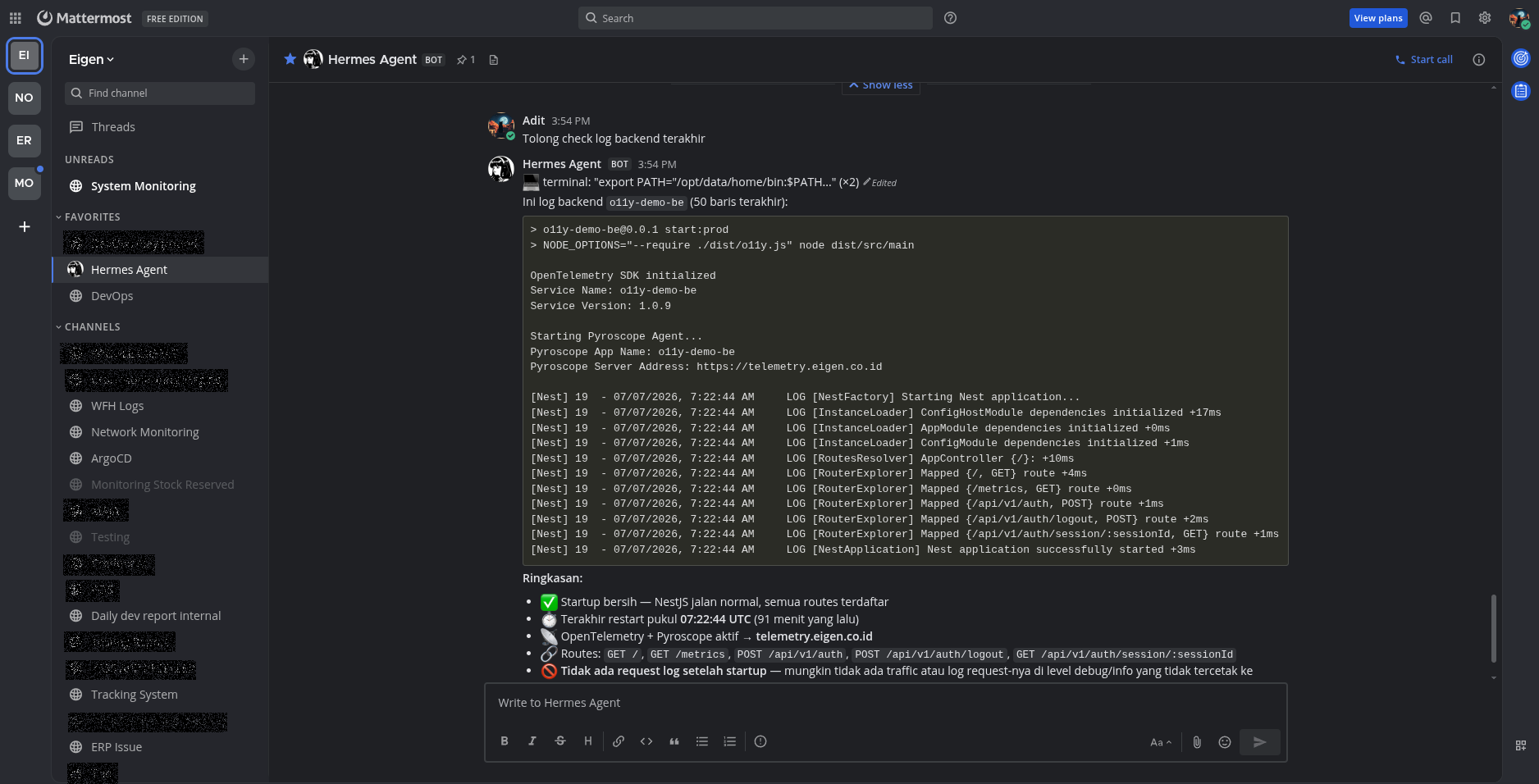Toggle formatting options Aa control
Screen dimensions: 1539x784
[1161, 742]
